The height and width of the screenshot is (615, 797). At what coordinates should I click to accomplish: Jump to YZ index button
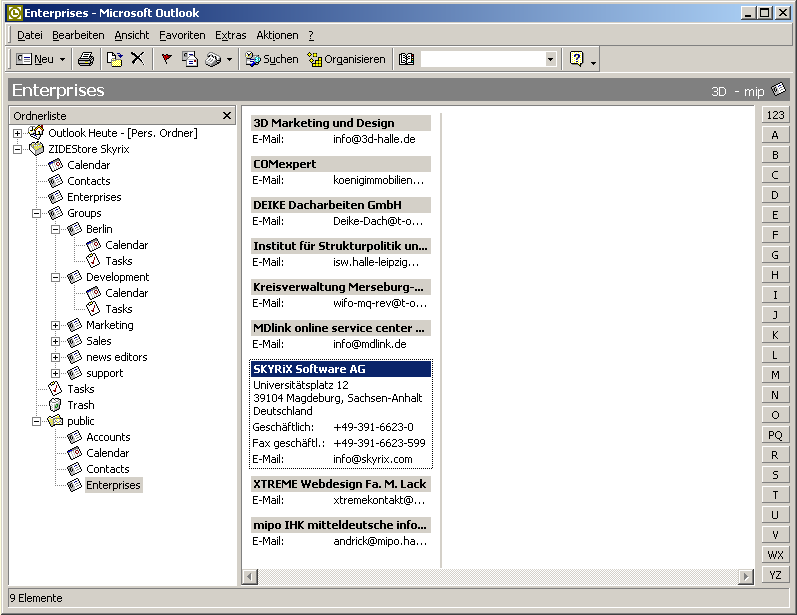point(775,575)
